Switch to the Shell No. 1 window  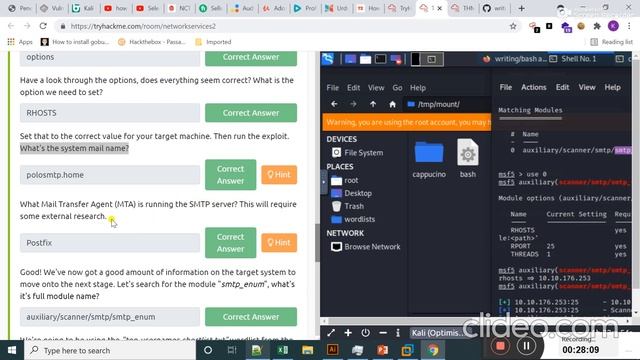click(573, 59)
